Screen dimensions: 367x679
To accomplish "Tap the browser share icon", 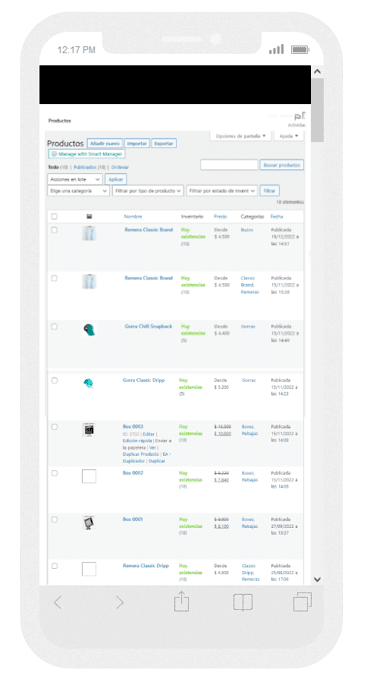I will [x=181, y=601].
